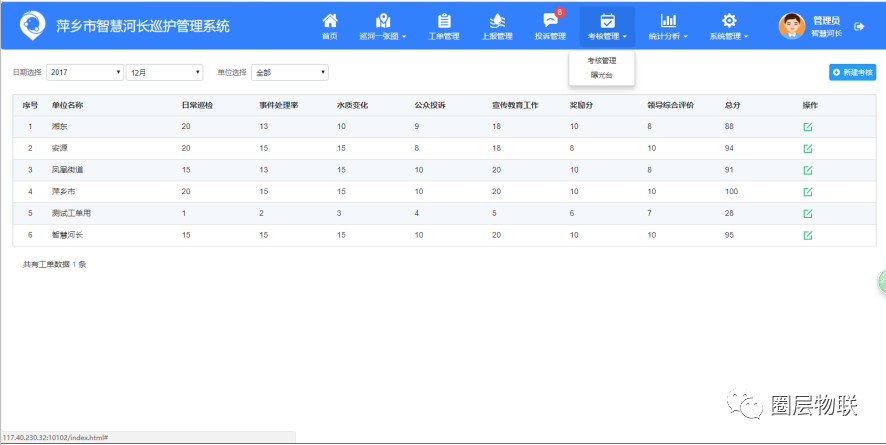Click the logout arrow icon

(x=859, y=27)
